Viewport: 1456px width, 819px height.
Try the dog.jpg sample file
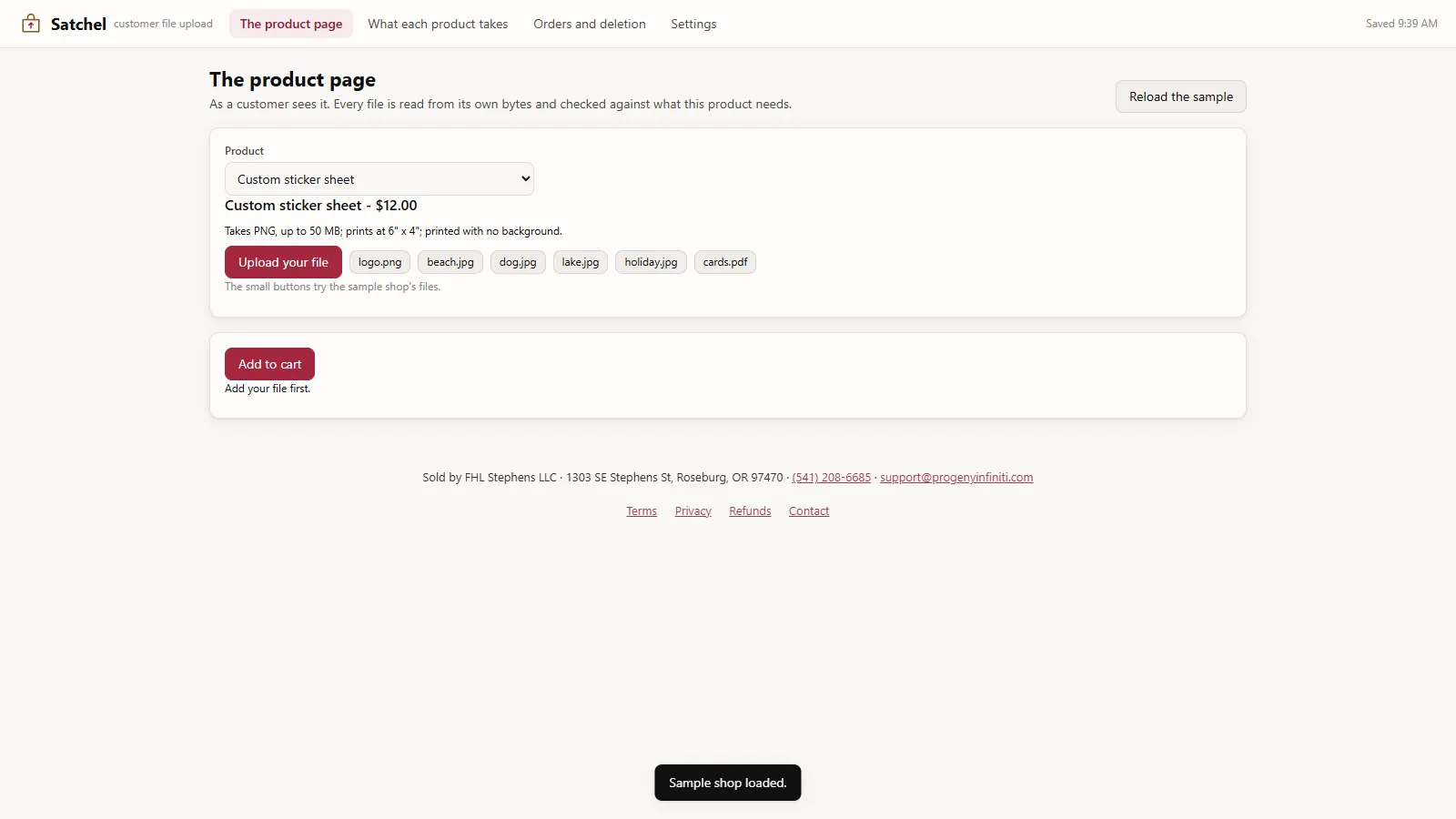[518, 262]
